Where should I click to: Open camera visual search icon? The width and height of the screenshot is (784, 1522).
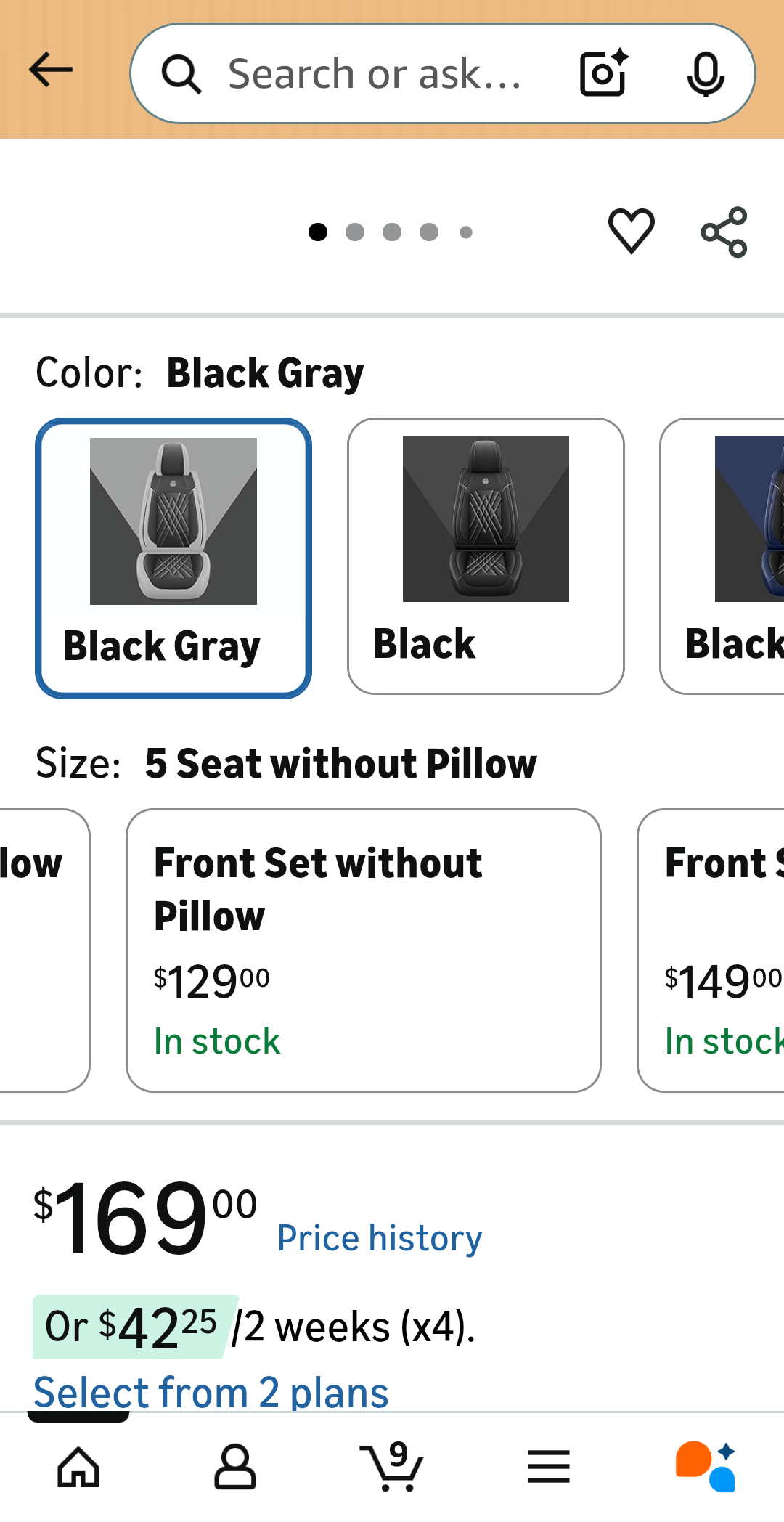[x=603, y=73]
